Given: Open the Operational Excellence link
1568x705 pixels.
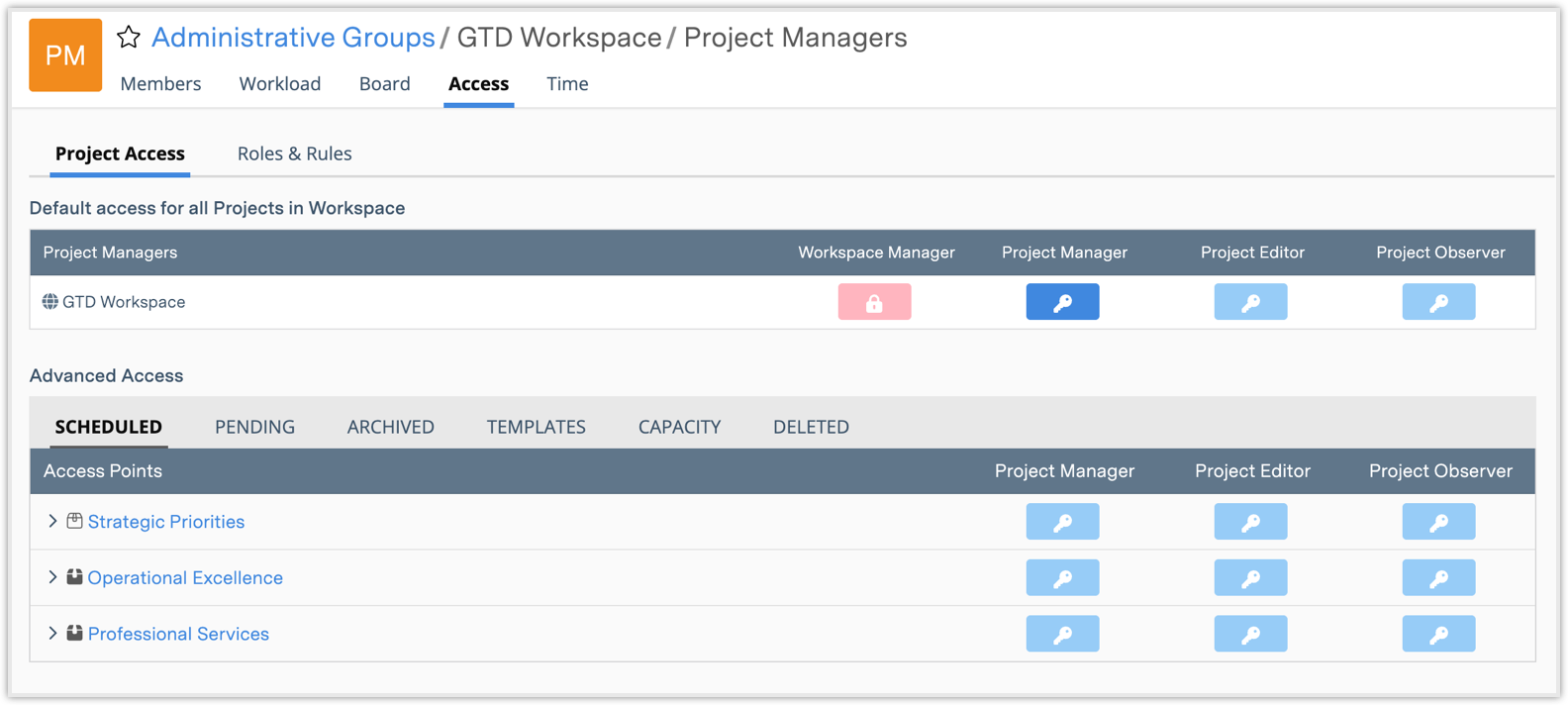Looking at the screenshot, I should coord(185,578).
